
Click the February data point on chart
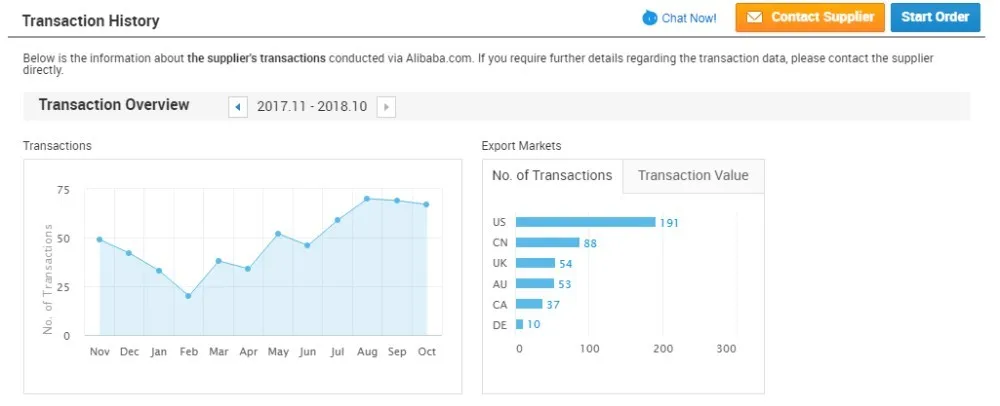[x=188, y=296]
